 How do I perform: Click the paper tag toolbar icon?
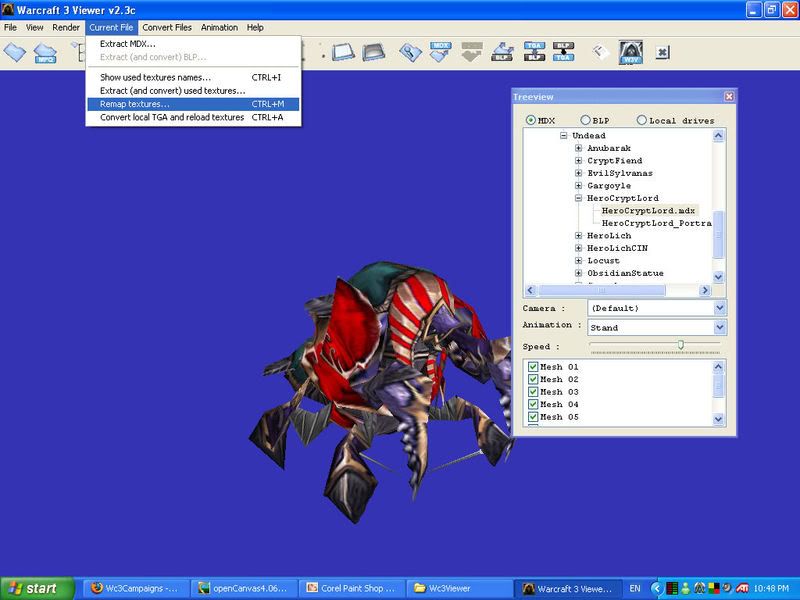tap(600, 52)
